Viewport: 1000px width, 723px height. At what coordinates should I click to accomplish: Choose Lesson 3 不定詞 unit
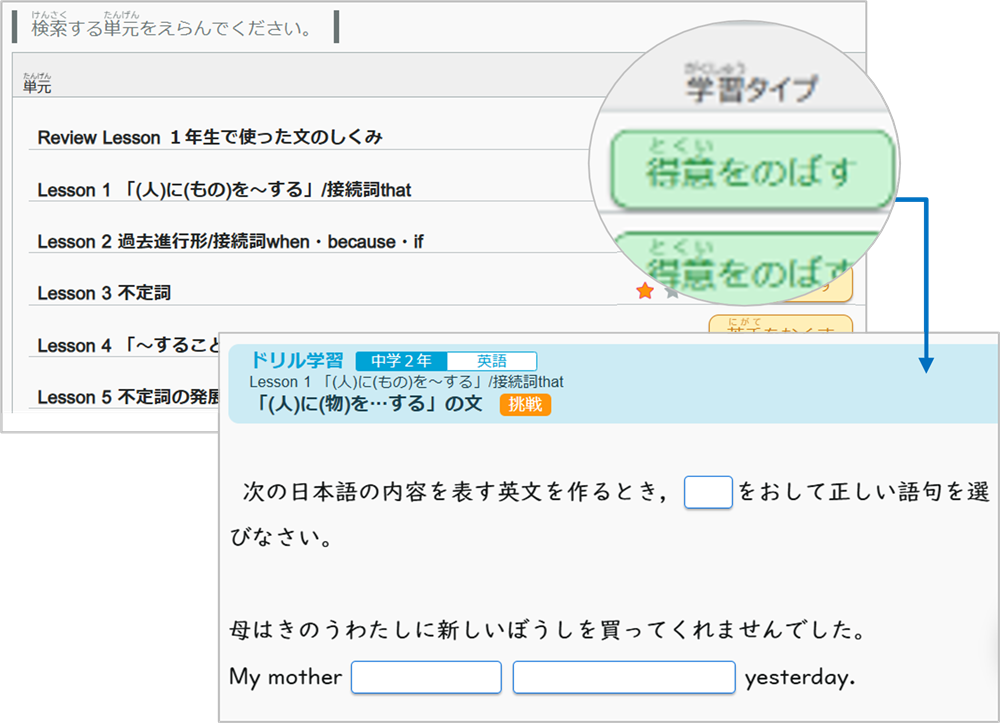tap(104, 293)
